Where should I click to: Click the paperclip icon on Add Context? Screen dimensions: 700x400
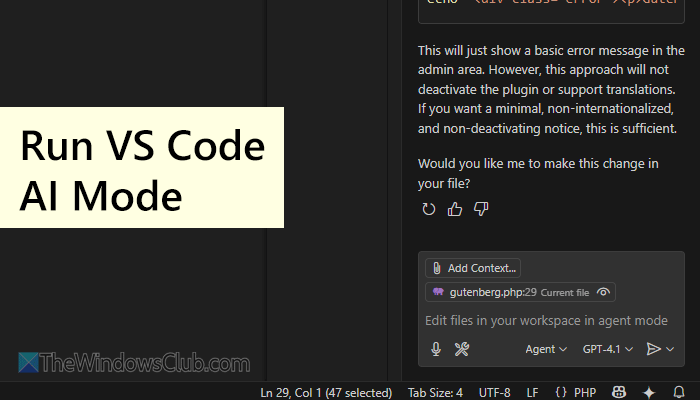pyautogui.click(x=437, y=268)
